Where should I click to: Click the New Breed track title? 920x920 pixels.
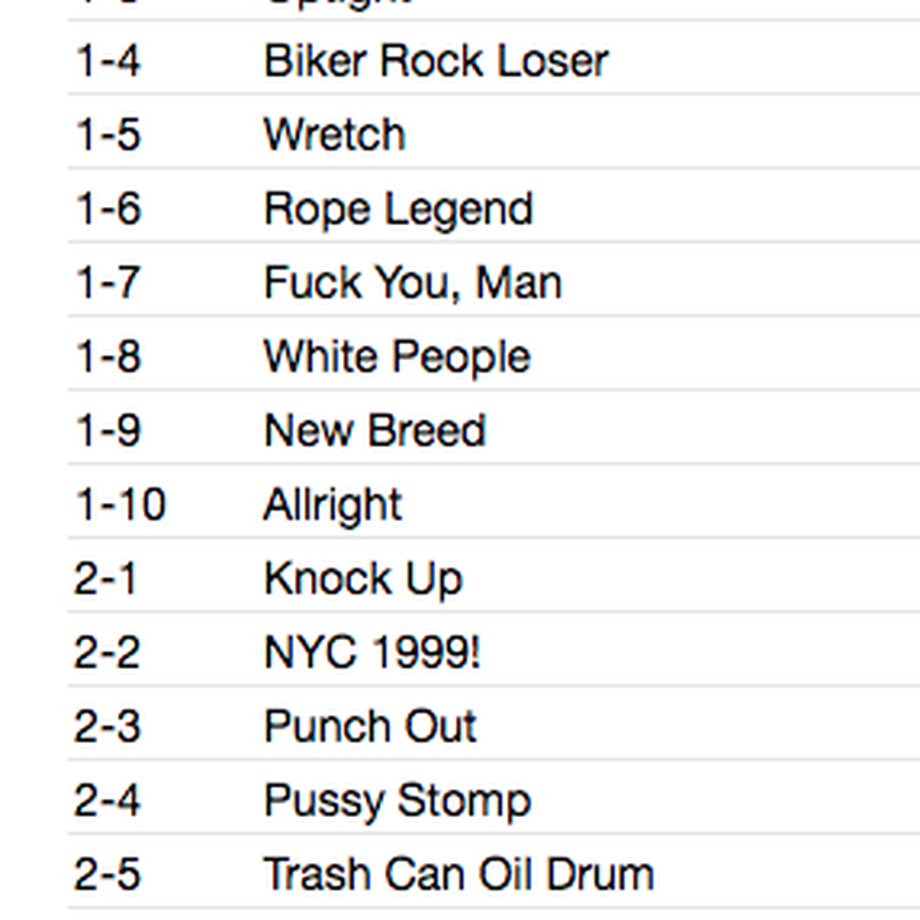pyautogui.click(x=375, y=430)
